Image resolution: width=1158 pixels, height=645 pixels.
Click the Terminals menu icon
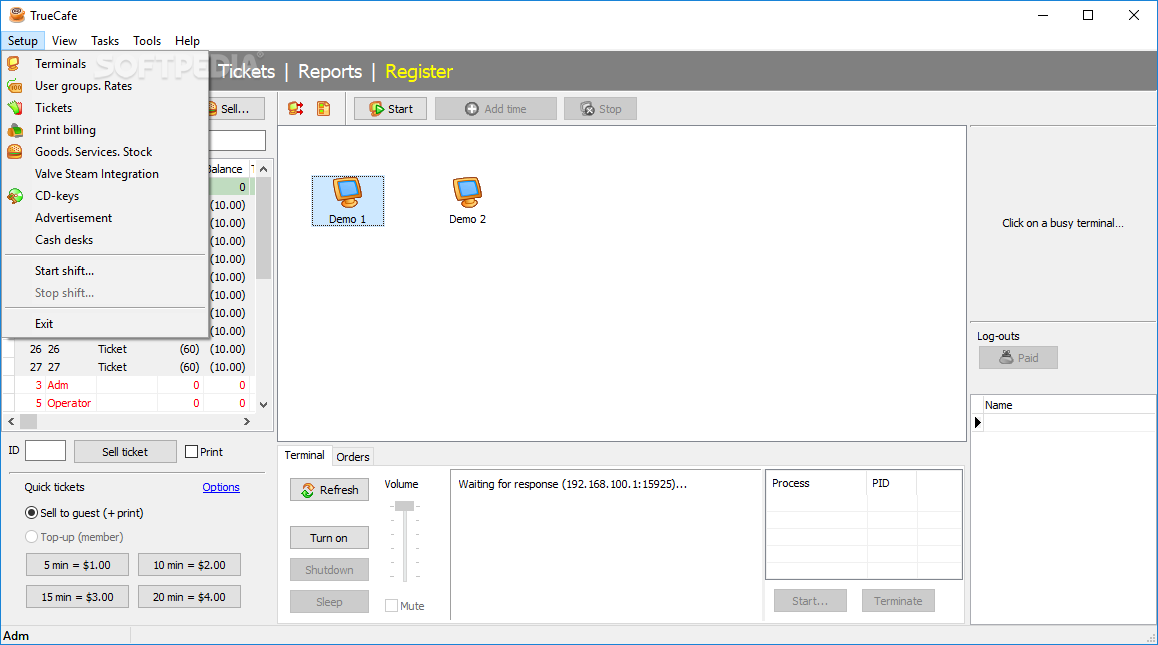coord(13,64)
